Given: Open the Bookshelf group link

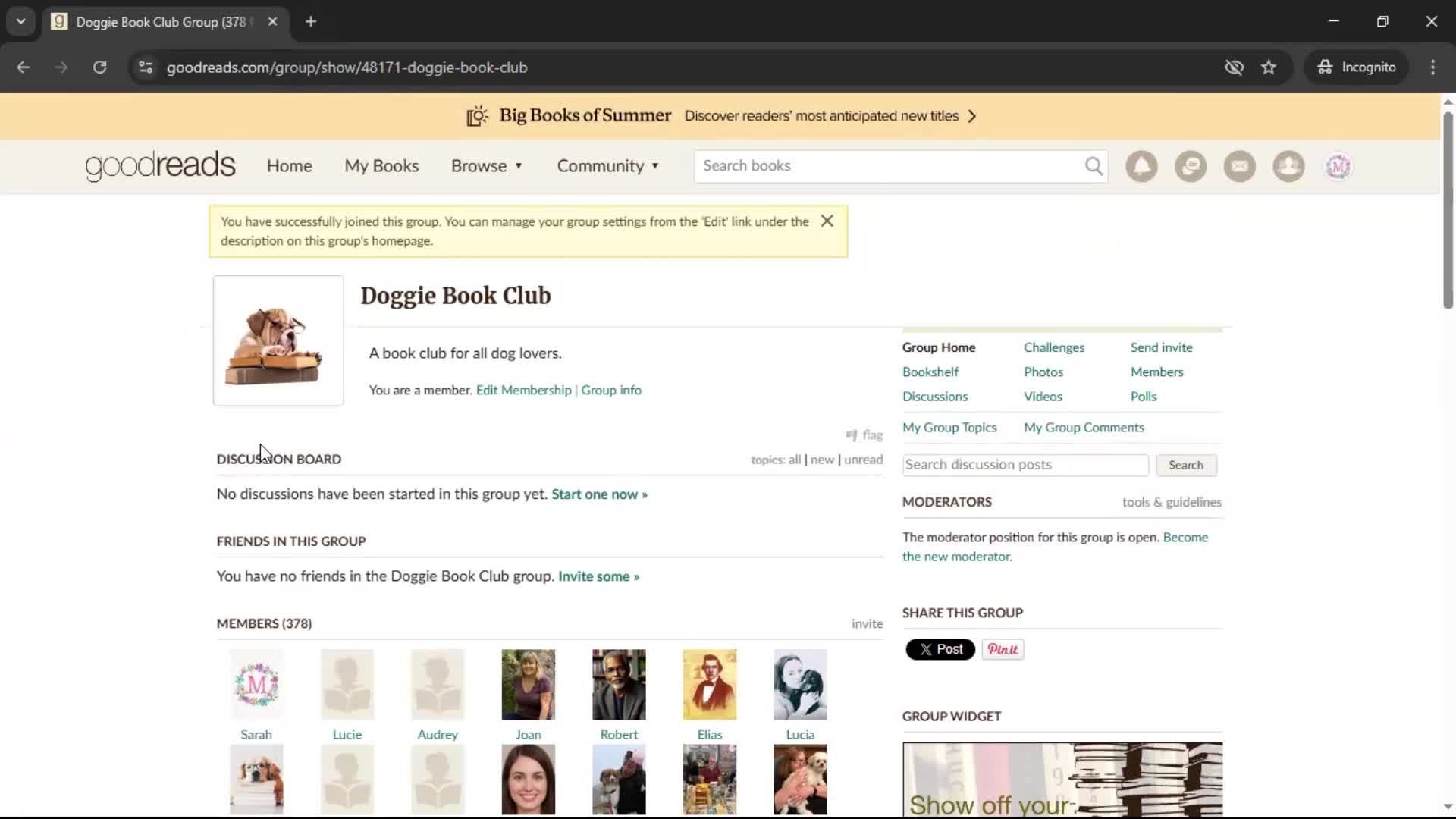Looking at the screenshot, I should 930,372.
